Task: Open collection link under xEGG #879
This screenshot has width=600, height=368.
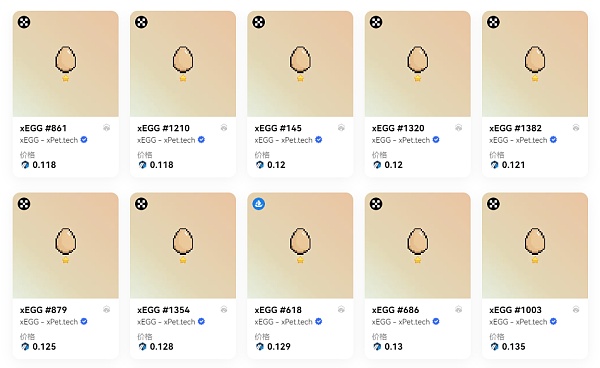Action: point(49,322)
